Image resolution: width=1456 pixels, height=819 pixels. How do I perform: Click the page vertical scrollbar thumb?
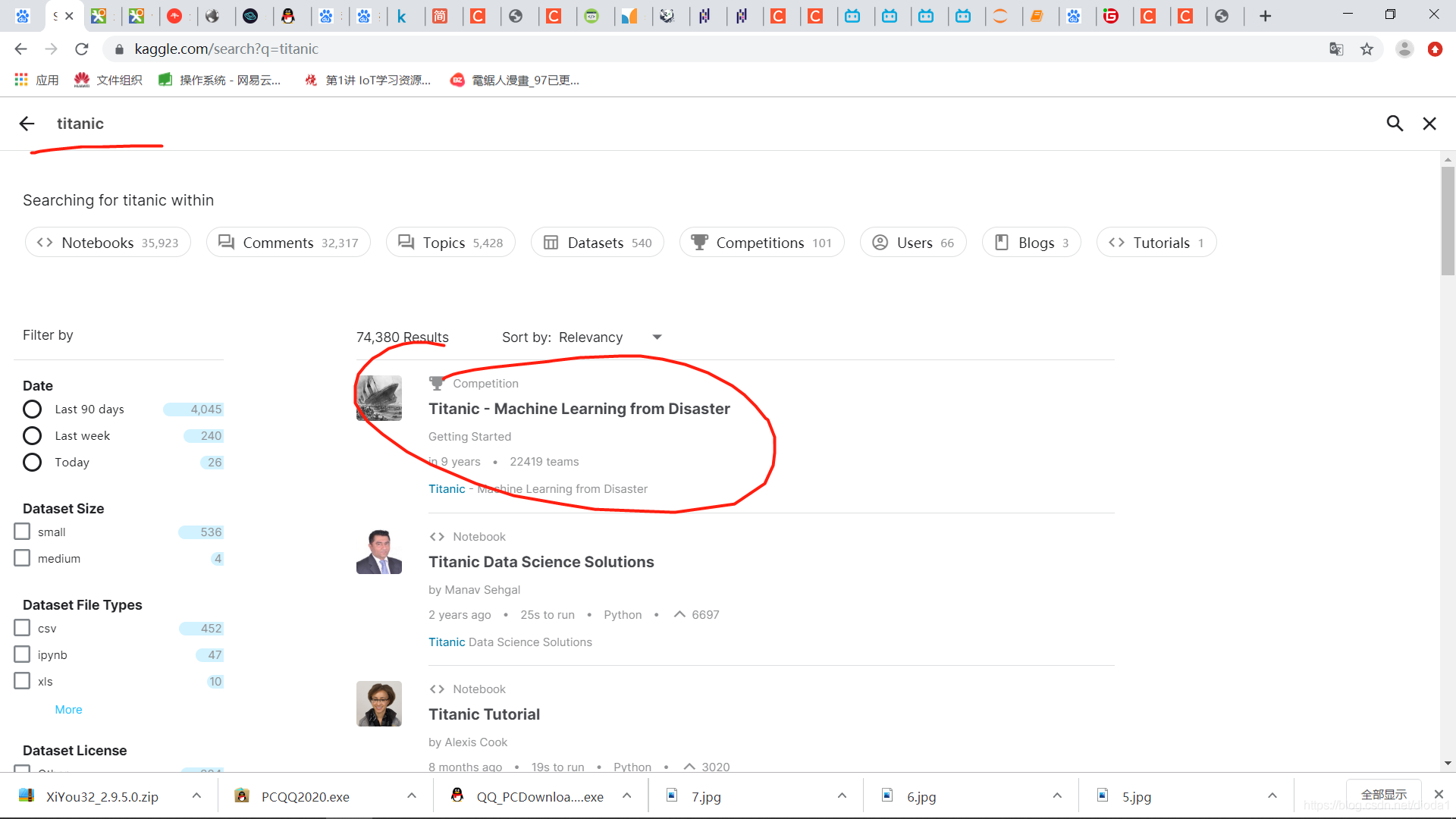(1448, 221)
